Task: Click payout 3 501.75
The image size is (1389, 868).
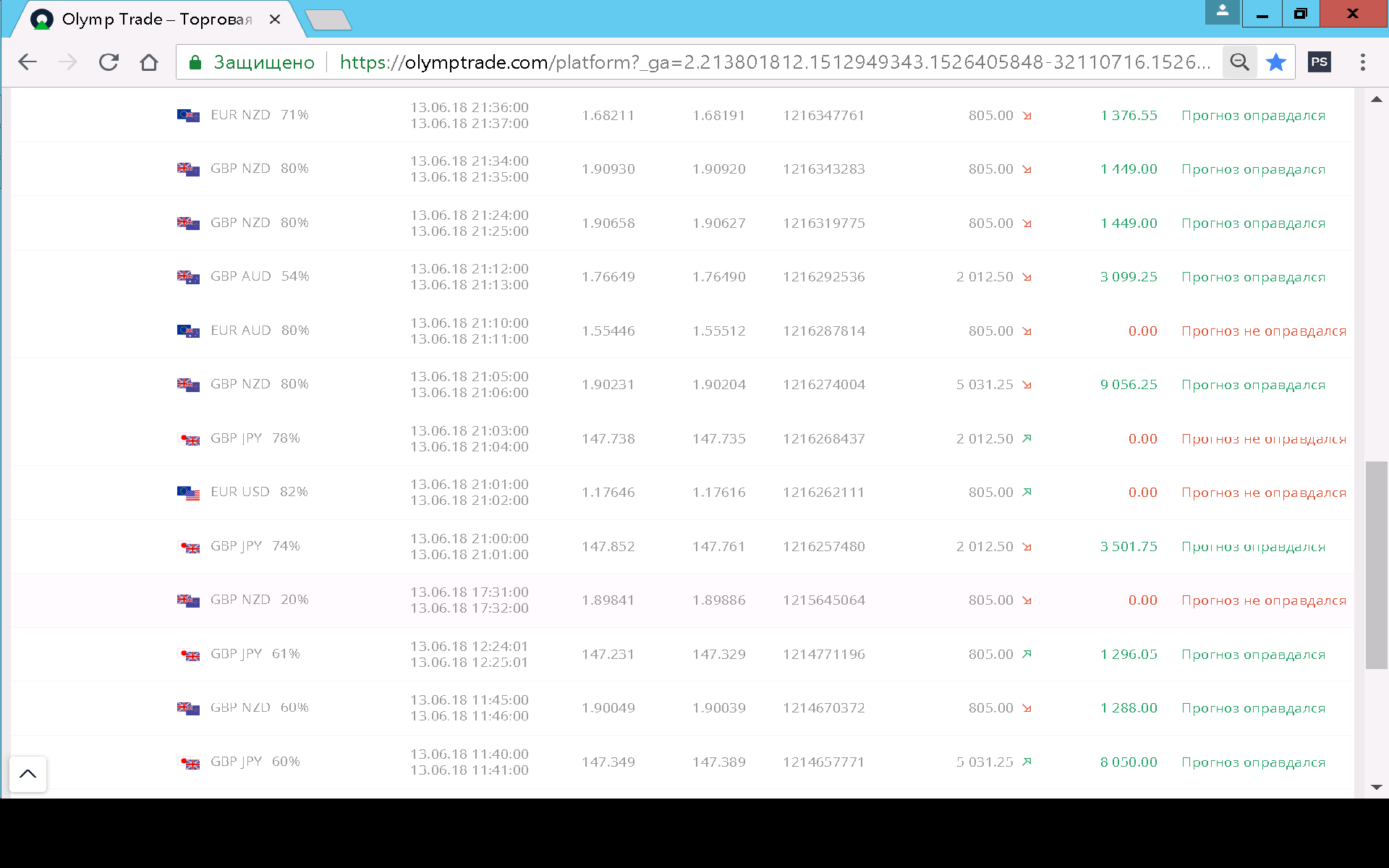Action: coord(1129,547)
